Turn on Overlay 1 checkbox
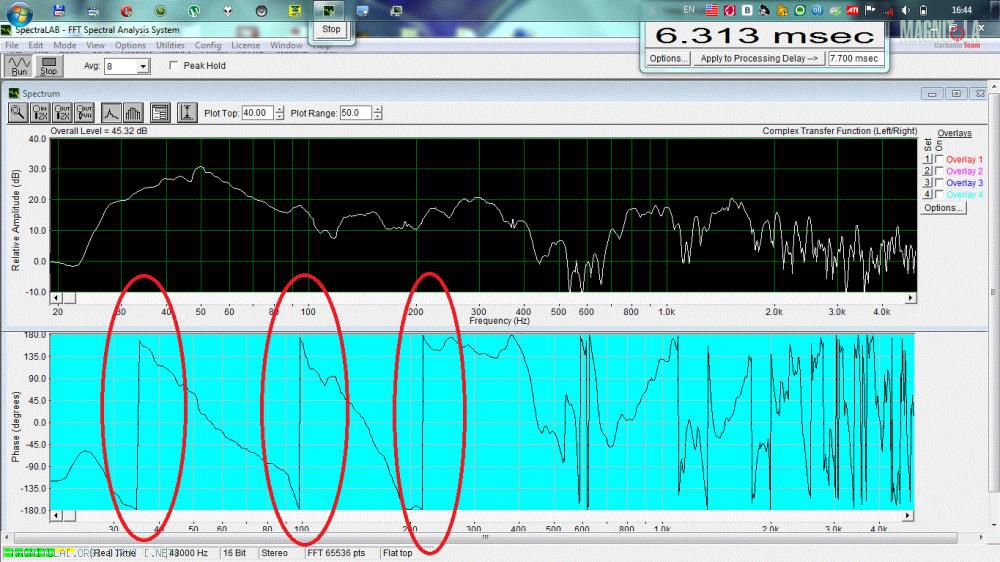1000x562 pixels. pos(939,159)
